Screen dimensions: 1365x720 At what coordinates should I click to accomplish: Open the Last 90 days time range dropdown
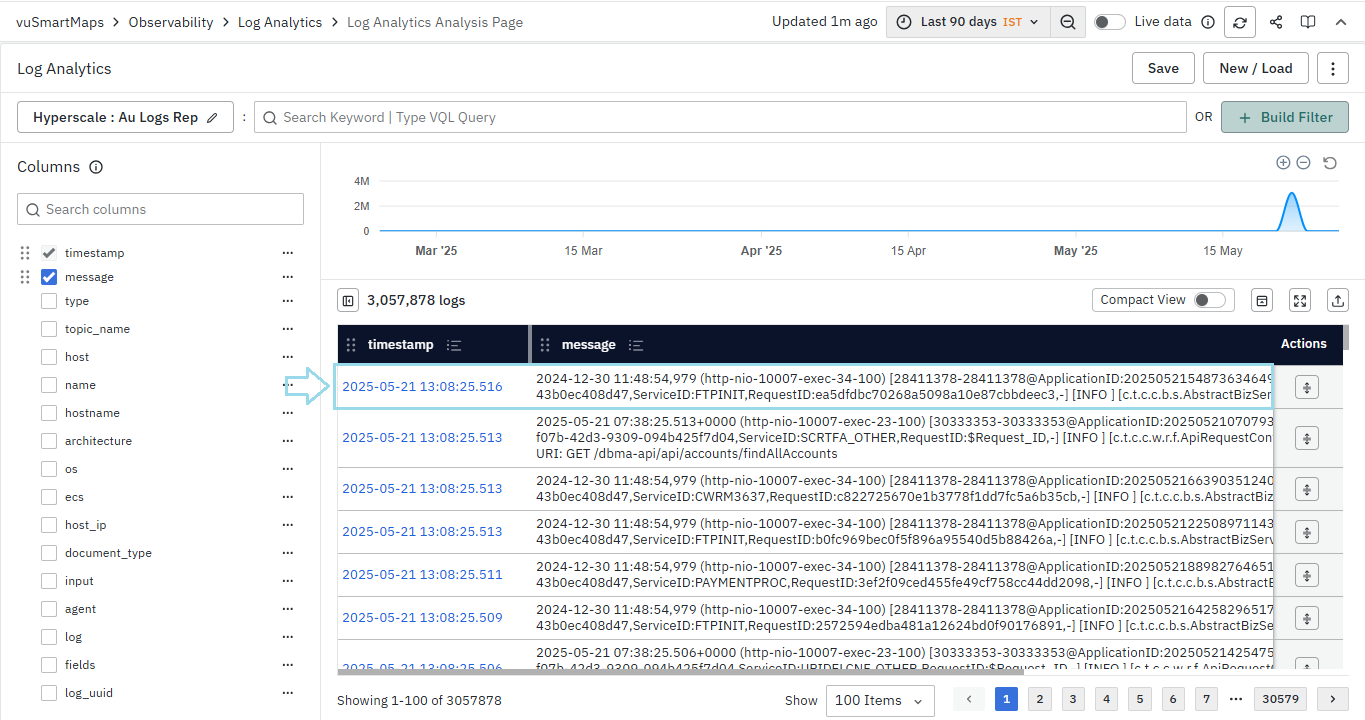pyautogui.click(x=967, y=21)
